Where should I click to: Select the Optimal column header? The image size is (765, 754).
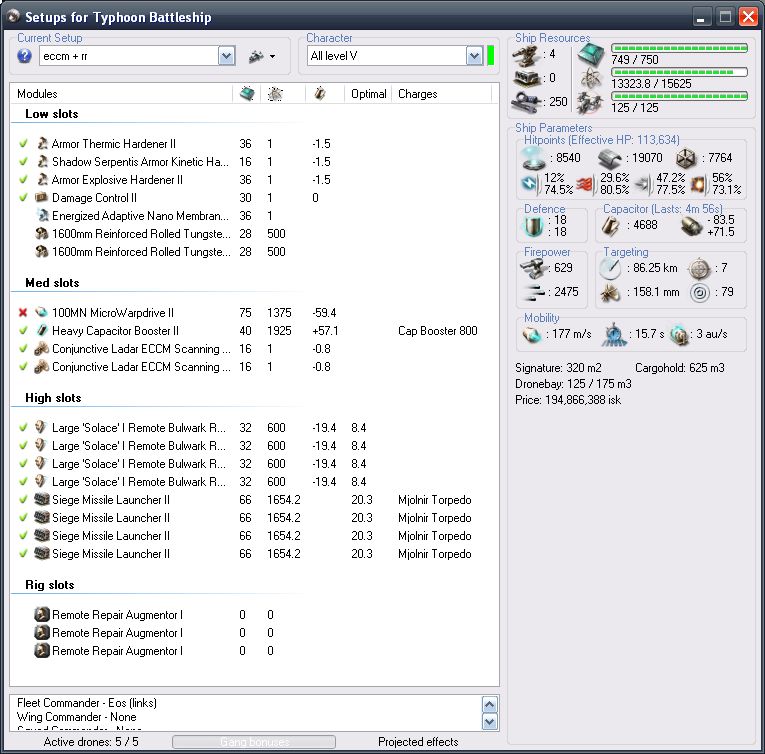368,94
